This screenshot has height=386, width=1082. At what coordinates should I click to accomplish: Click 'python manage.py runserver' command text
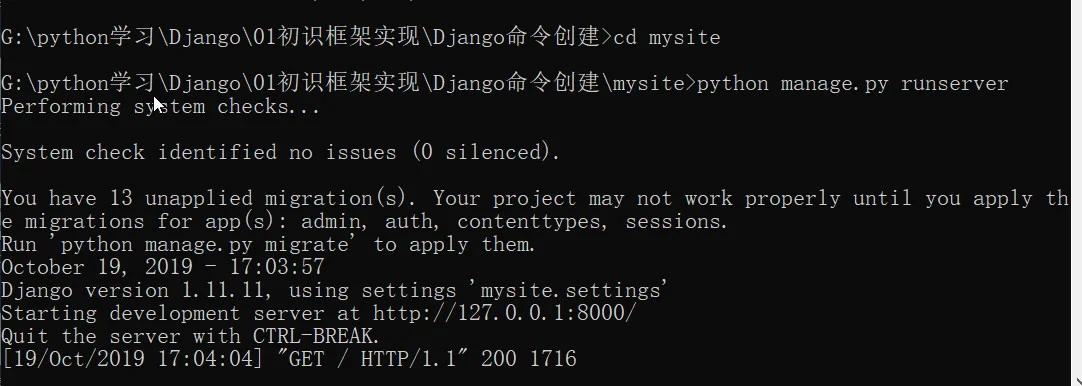(x=853, y=84)
